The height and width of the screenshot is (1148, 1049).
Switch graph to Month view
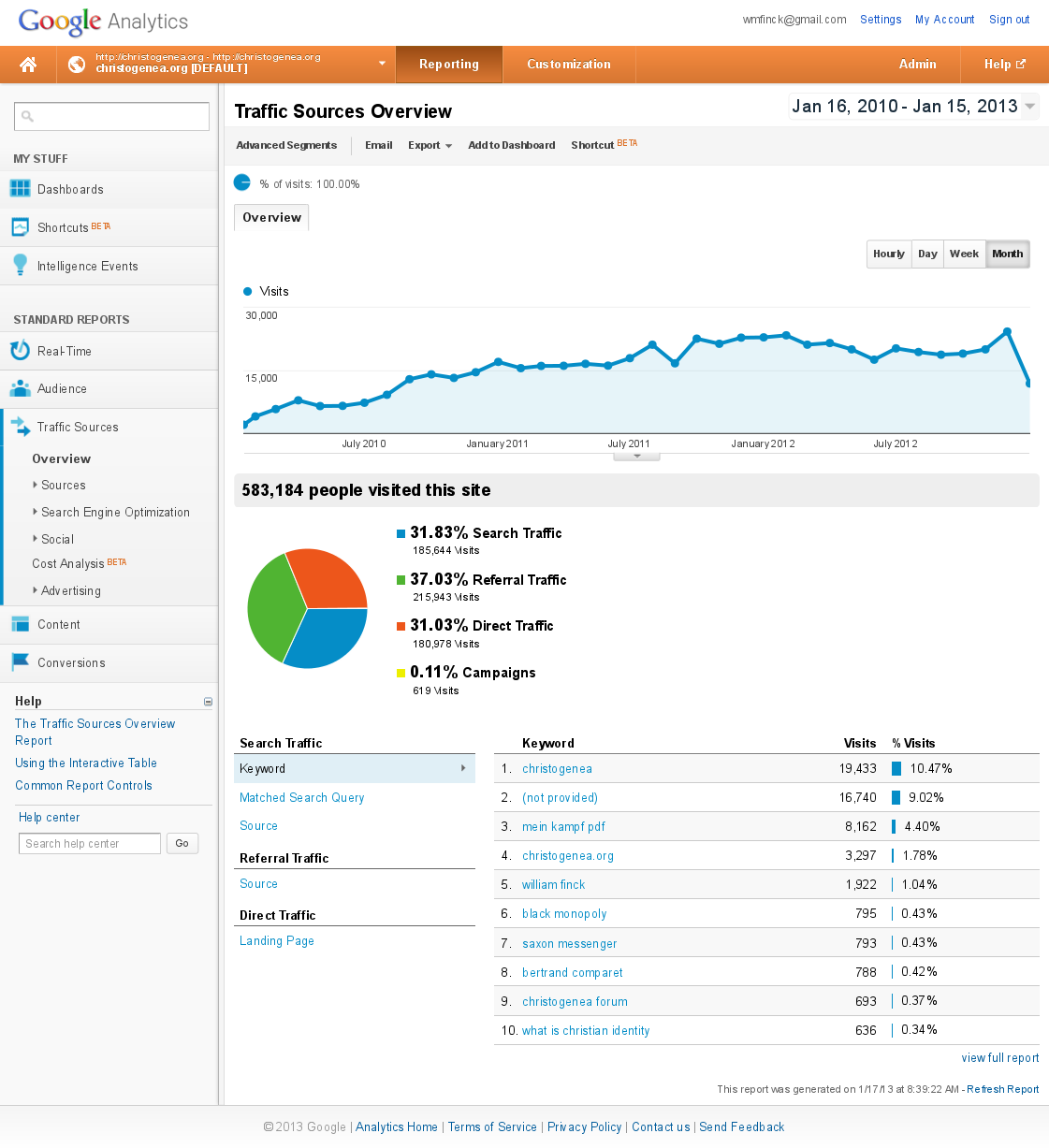pyautogui.click(x=1008, y=254)
